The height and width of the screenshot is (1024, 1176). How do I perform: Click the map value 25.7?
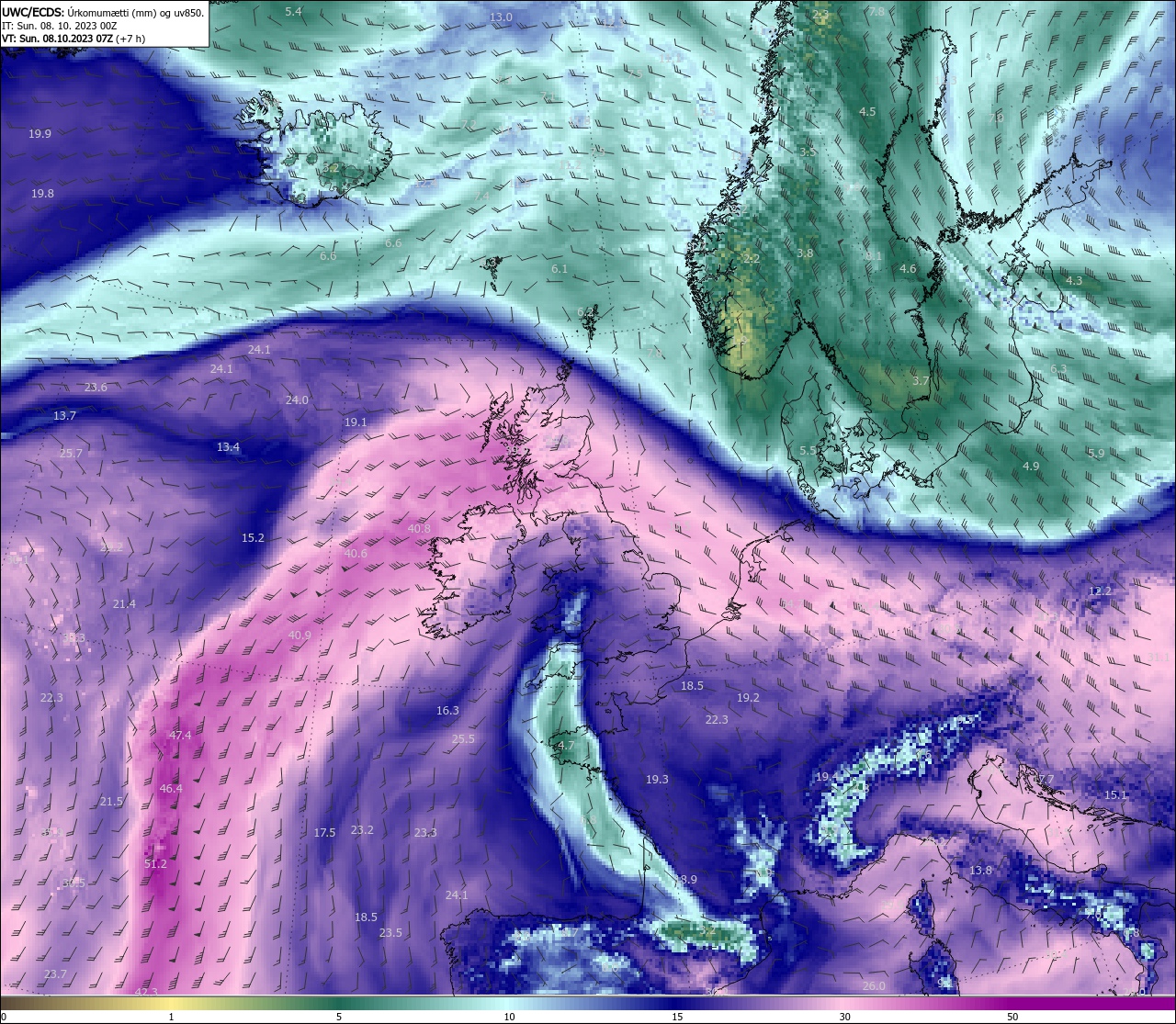click(x=71, y=453)
